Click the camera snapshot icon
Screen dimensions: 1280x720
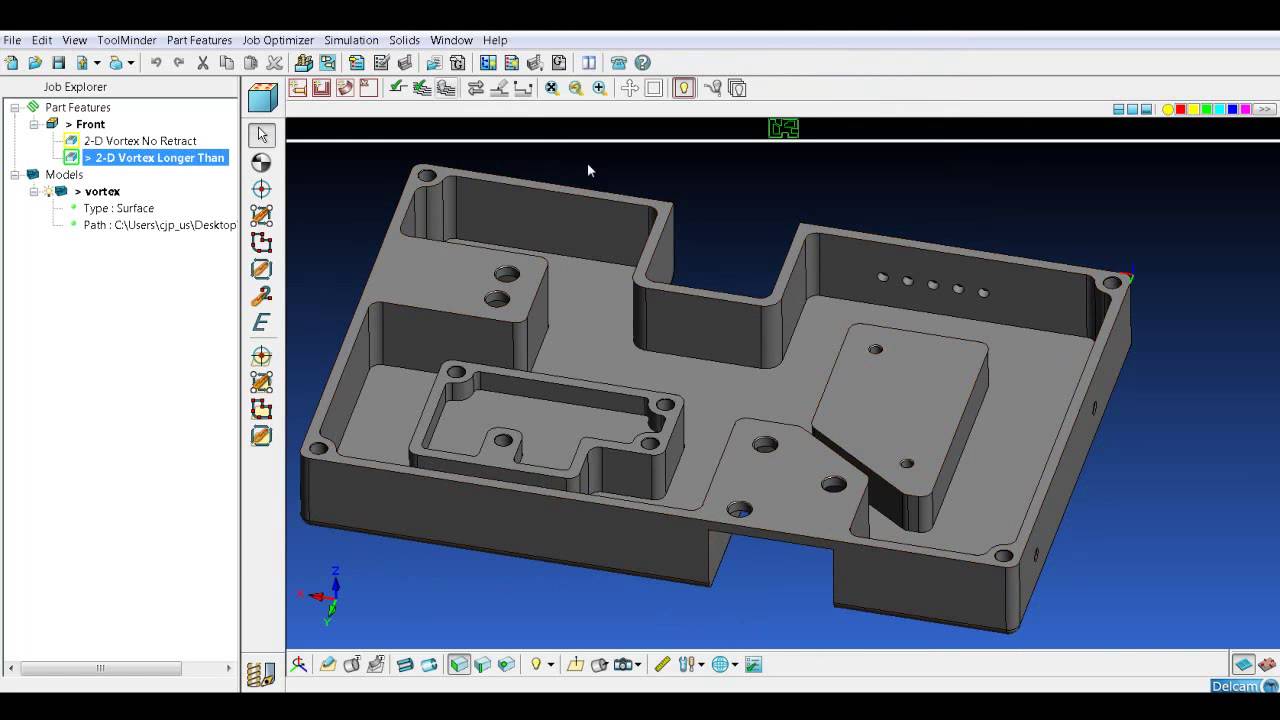[x=623, y=664]
